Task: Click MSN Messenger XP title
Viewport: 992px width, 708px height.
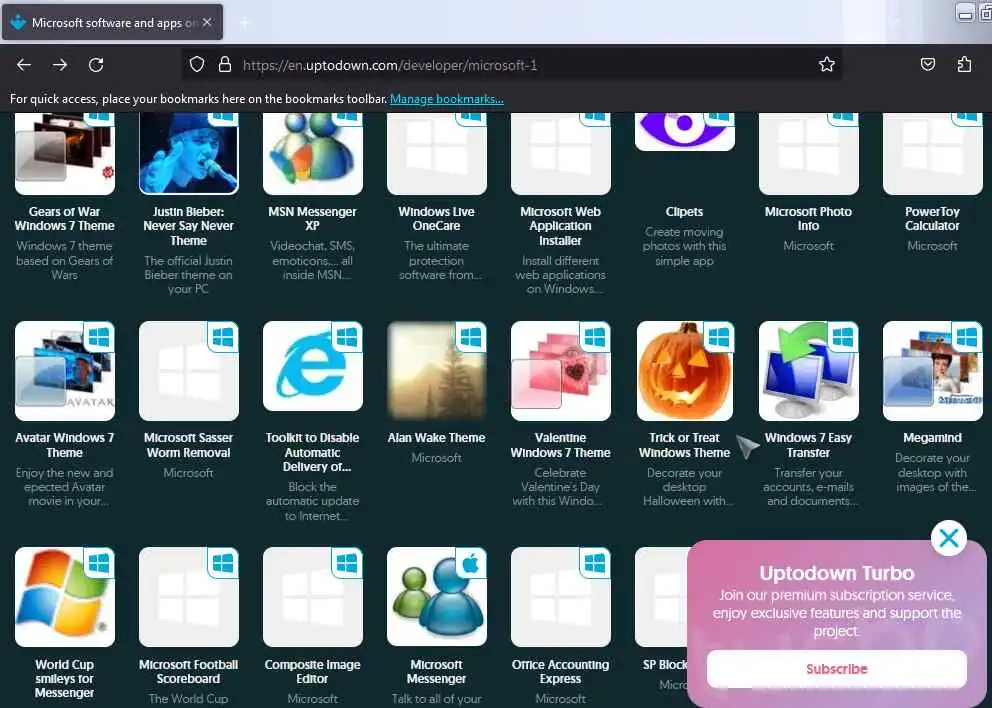Action: pyautogui.click(x=313, y=218)
